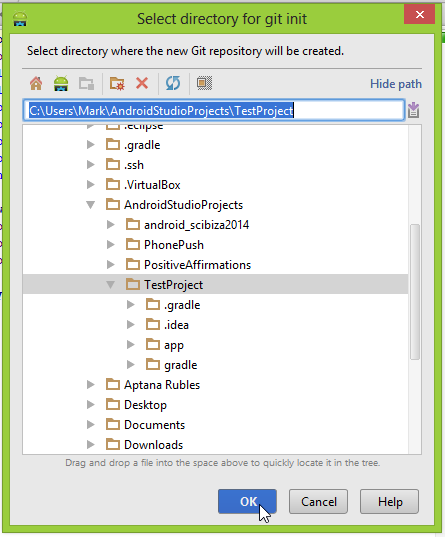445x537 pixels.
Task: Click into the directory path text field
Action: coord(214,110)
